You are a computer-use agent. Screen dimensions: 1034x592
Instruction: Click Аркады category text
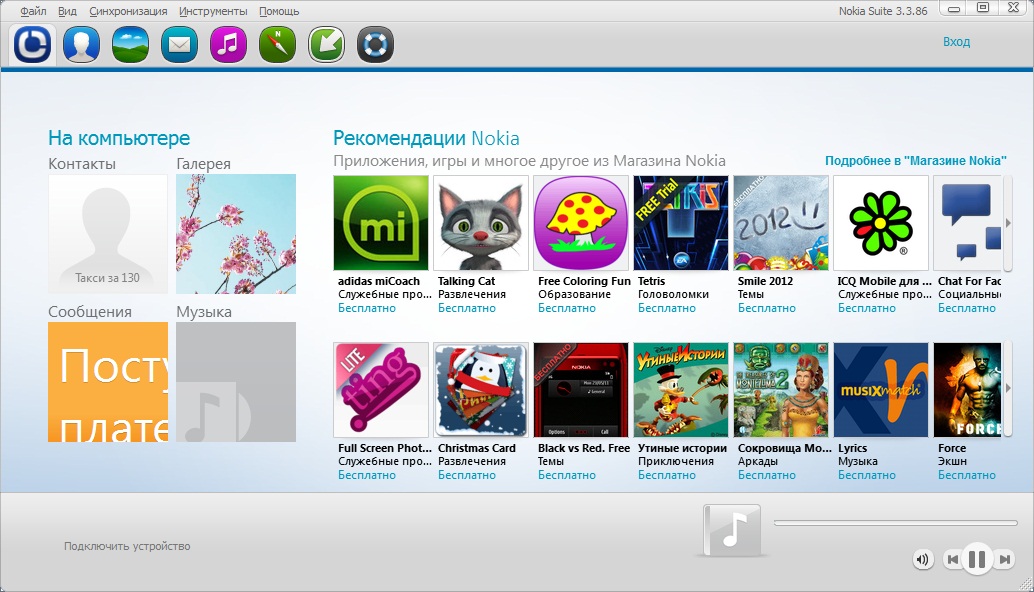click(x=758, y=461)
